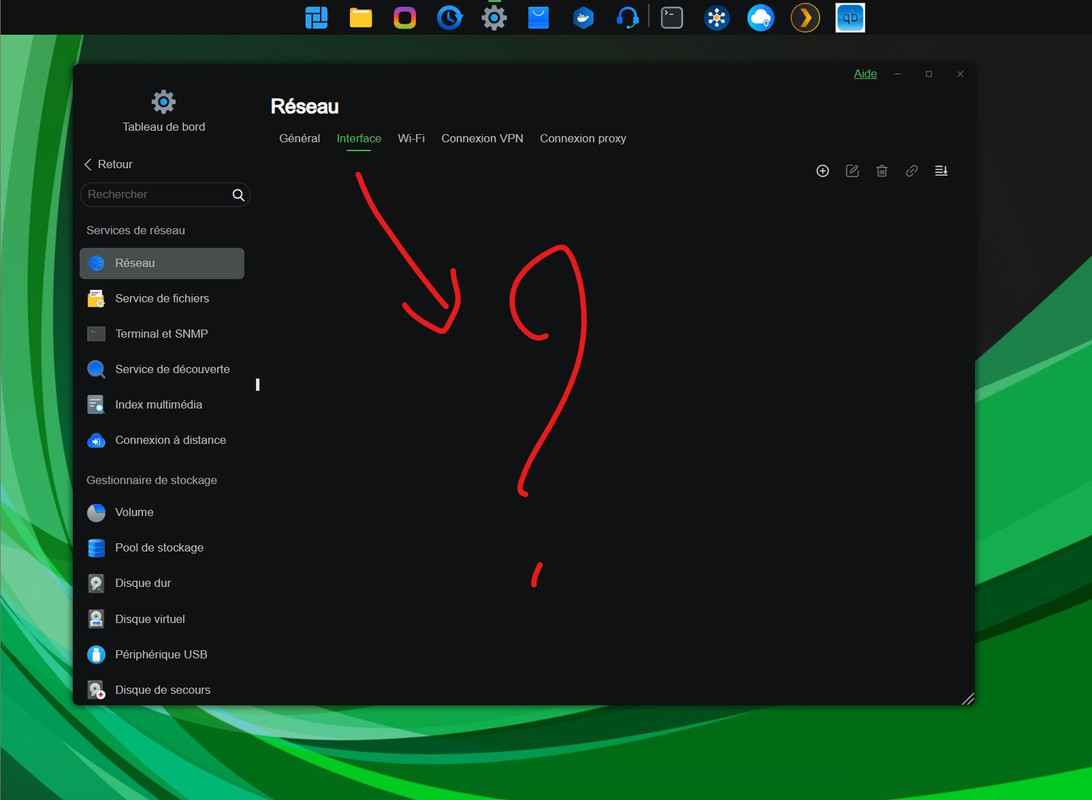
Task: Open Disque dur entry
Action: click(x=162, y=583)
